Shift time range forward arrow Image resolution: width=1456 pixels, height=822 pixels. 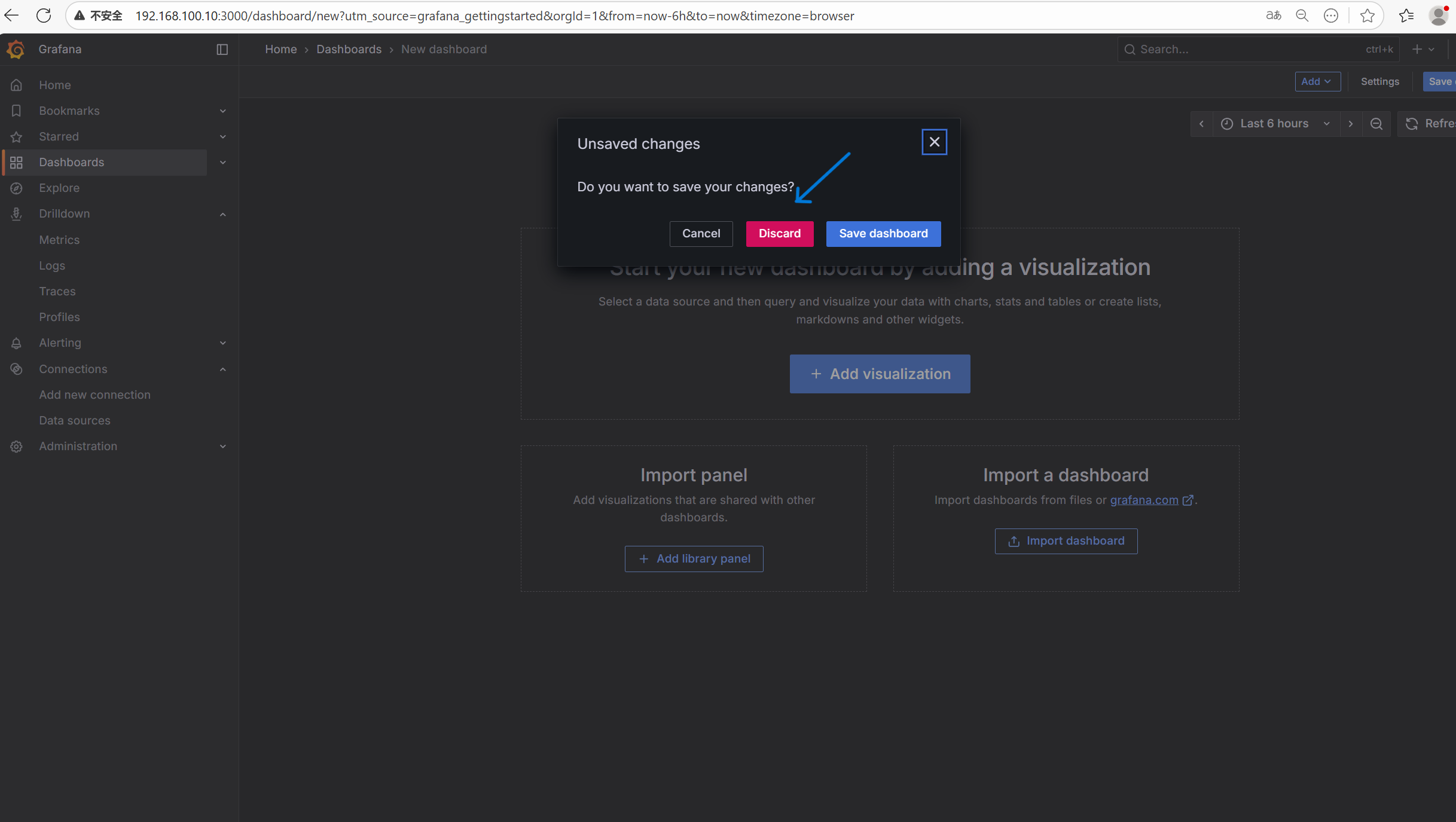1350,124
